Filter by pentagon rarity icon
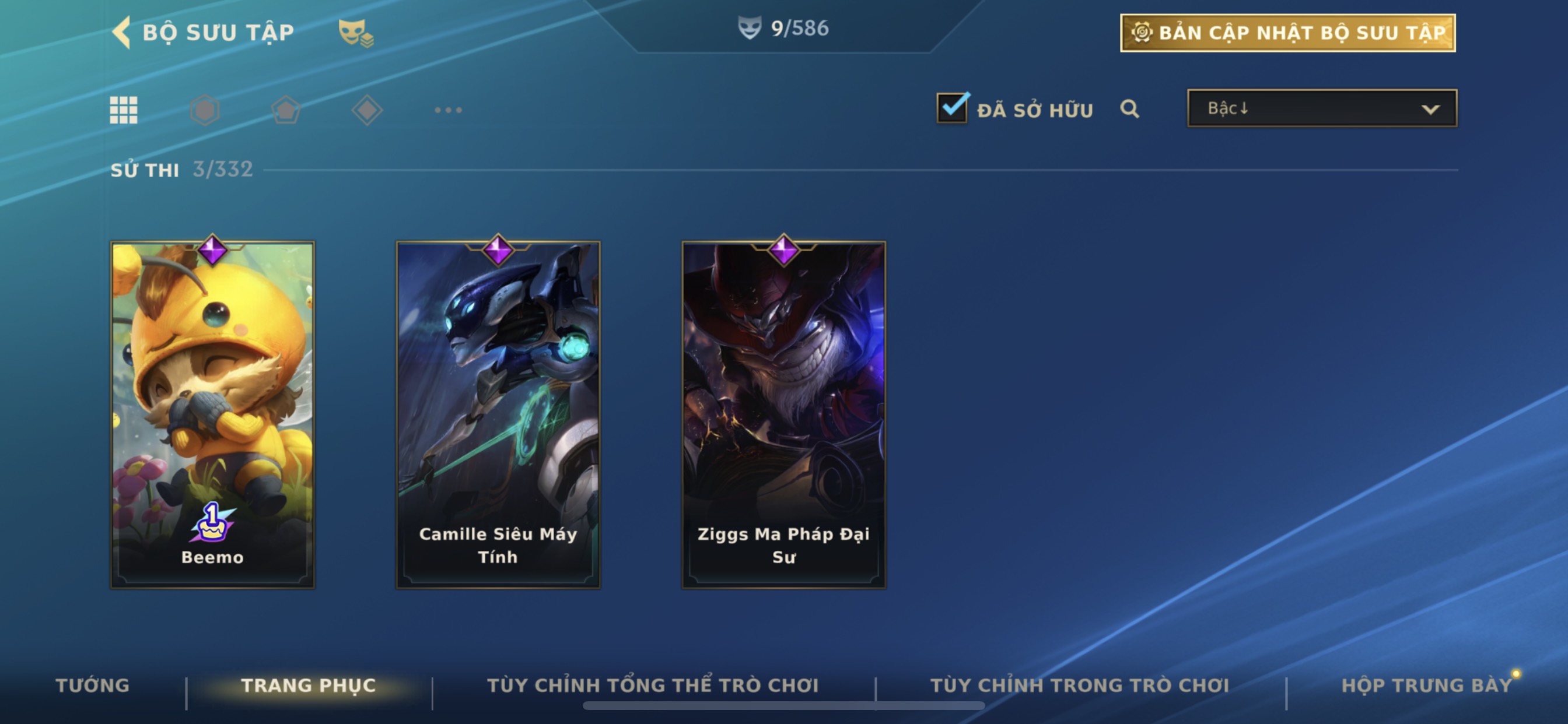Screen dimensions: 1568x724 tap(286, 110)
